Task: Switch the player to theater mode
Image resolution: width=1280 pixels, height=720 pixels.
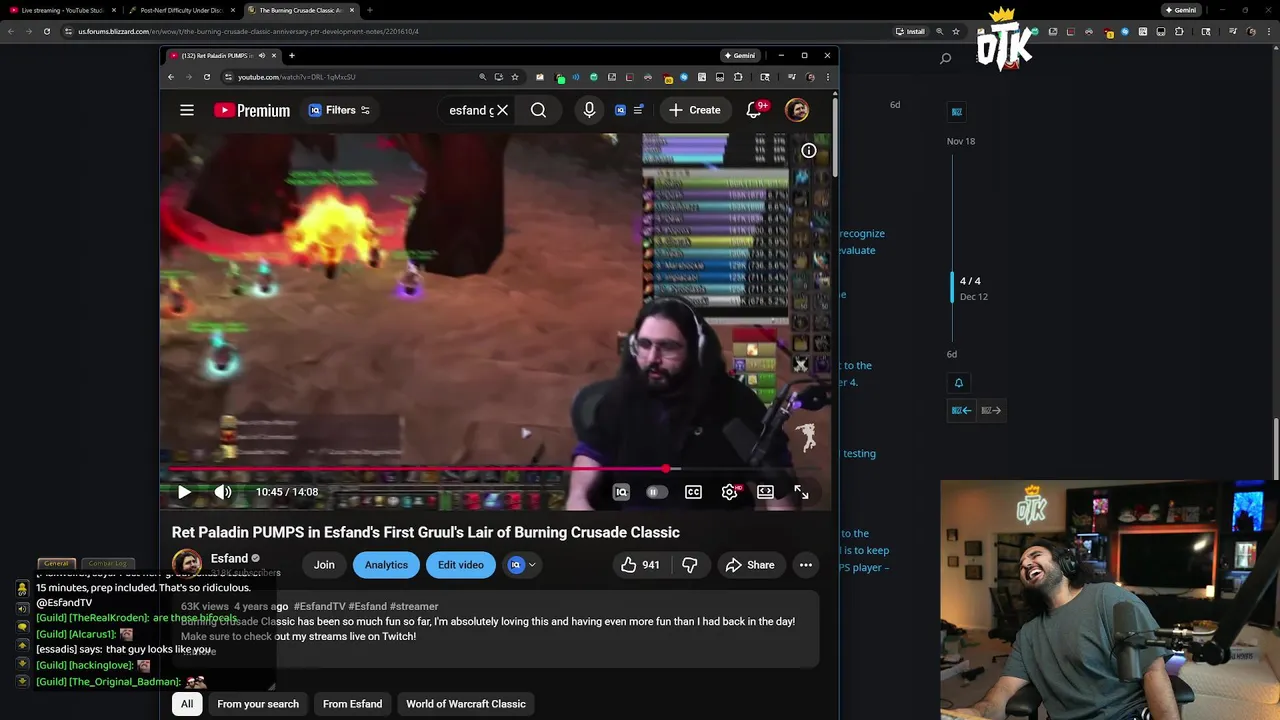Action: coord(765,492)
